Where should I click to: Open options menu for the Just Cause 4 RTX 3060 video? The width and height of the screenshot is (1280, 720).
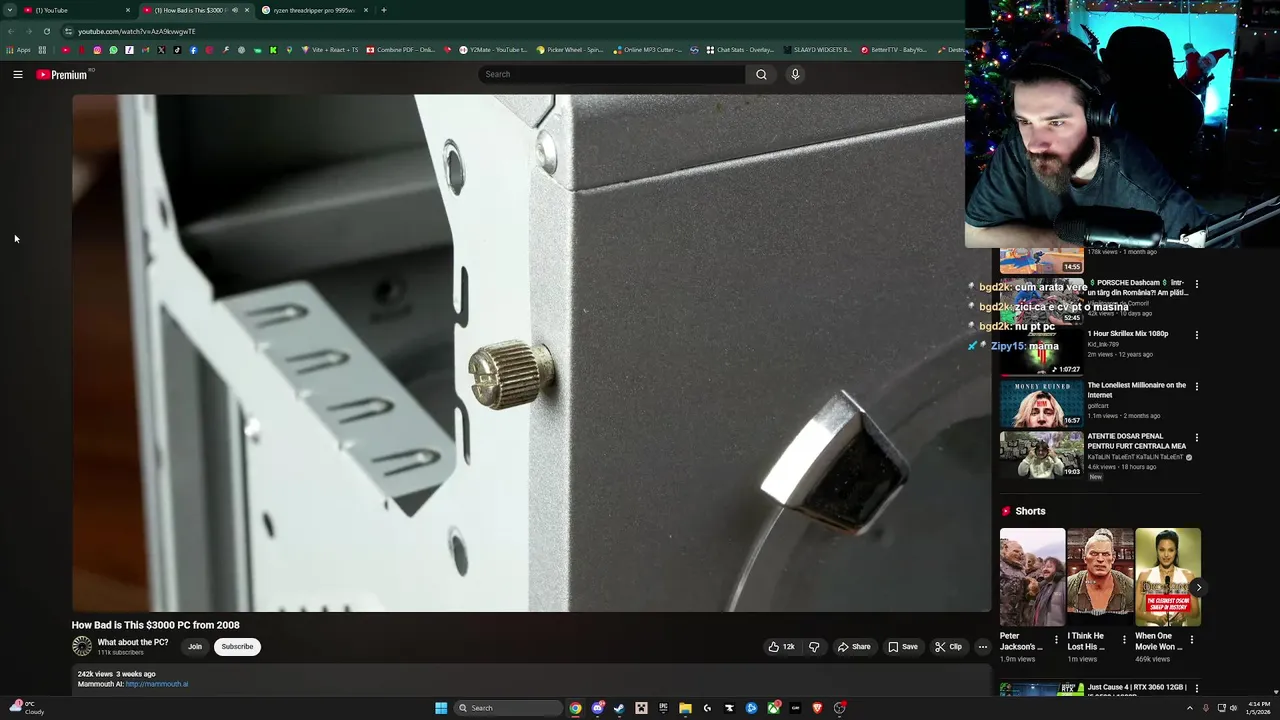pyautogui.click(x=1196, y=689)
